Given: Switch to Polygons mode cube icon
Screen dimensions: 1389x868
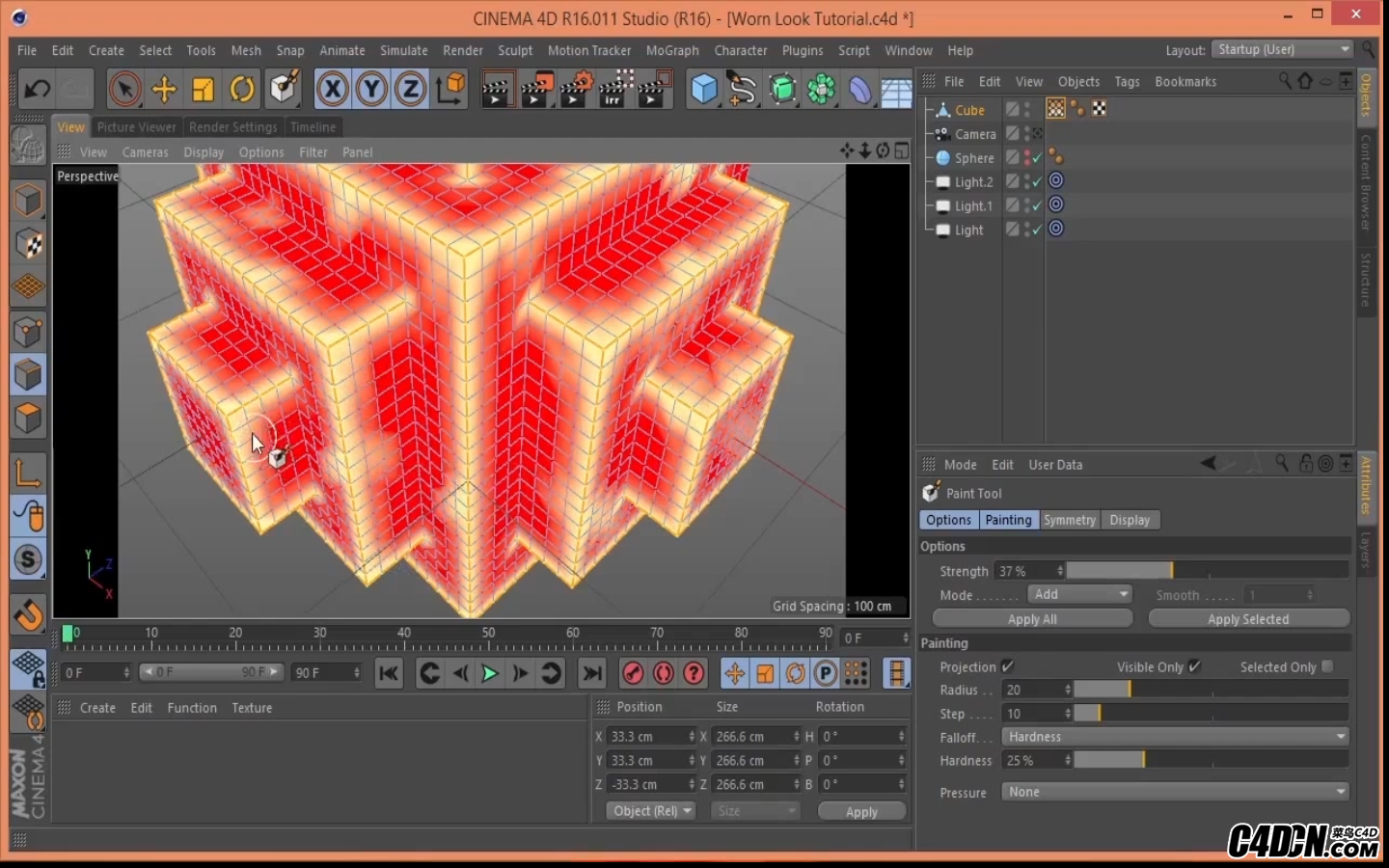Looking at the screenshot, I should 28,419.
